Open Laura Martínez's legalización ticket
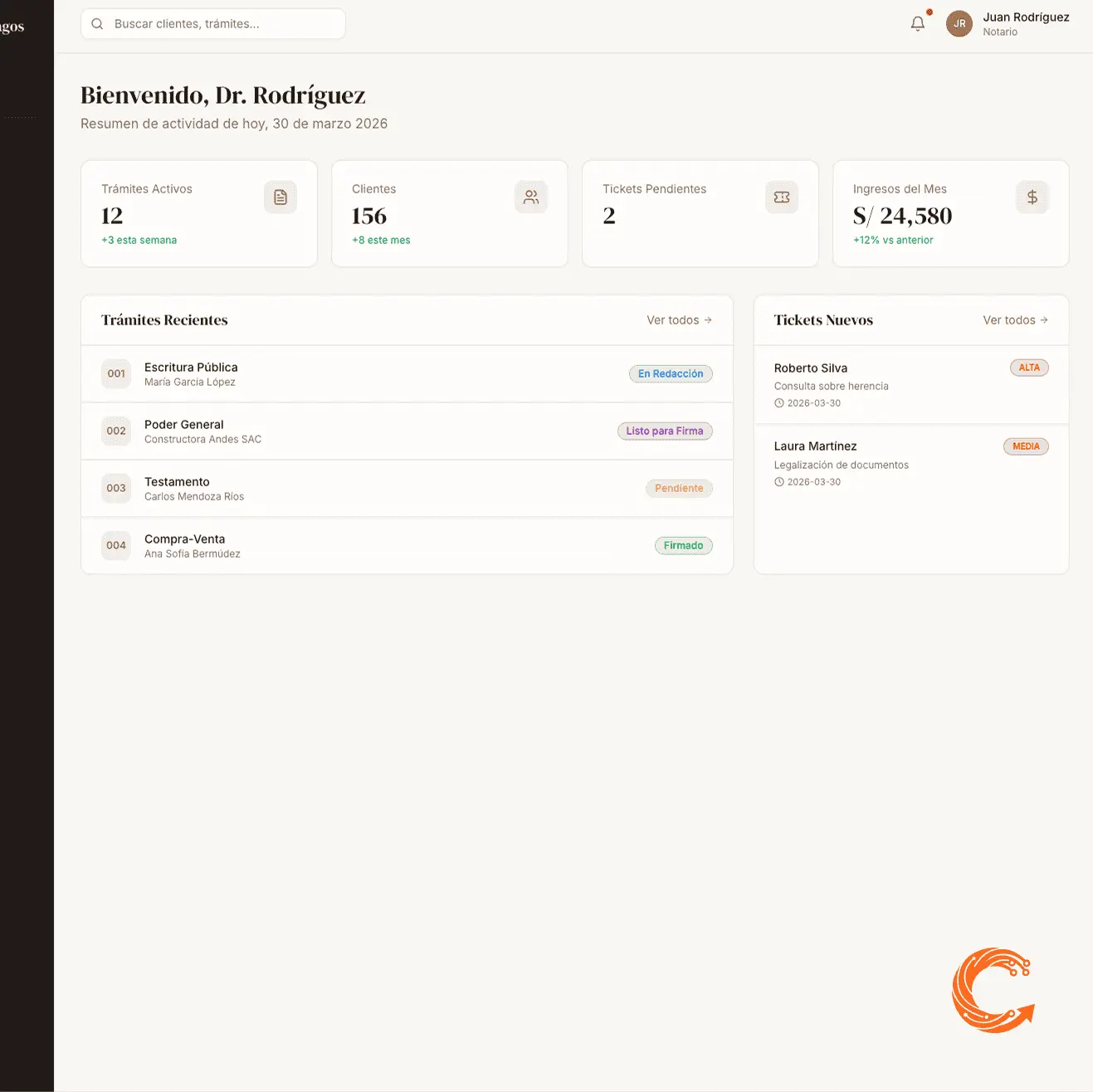Viewport: 1093px width, 1092px height. click(910, 463)
